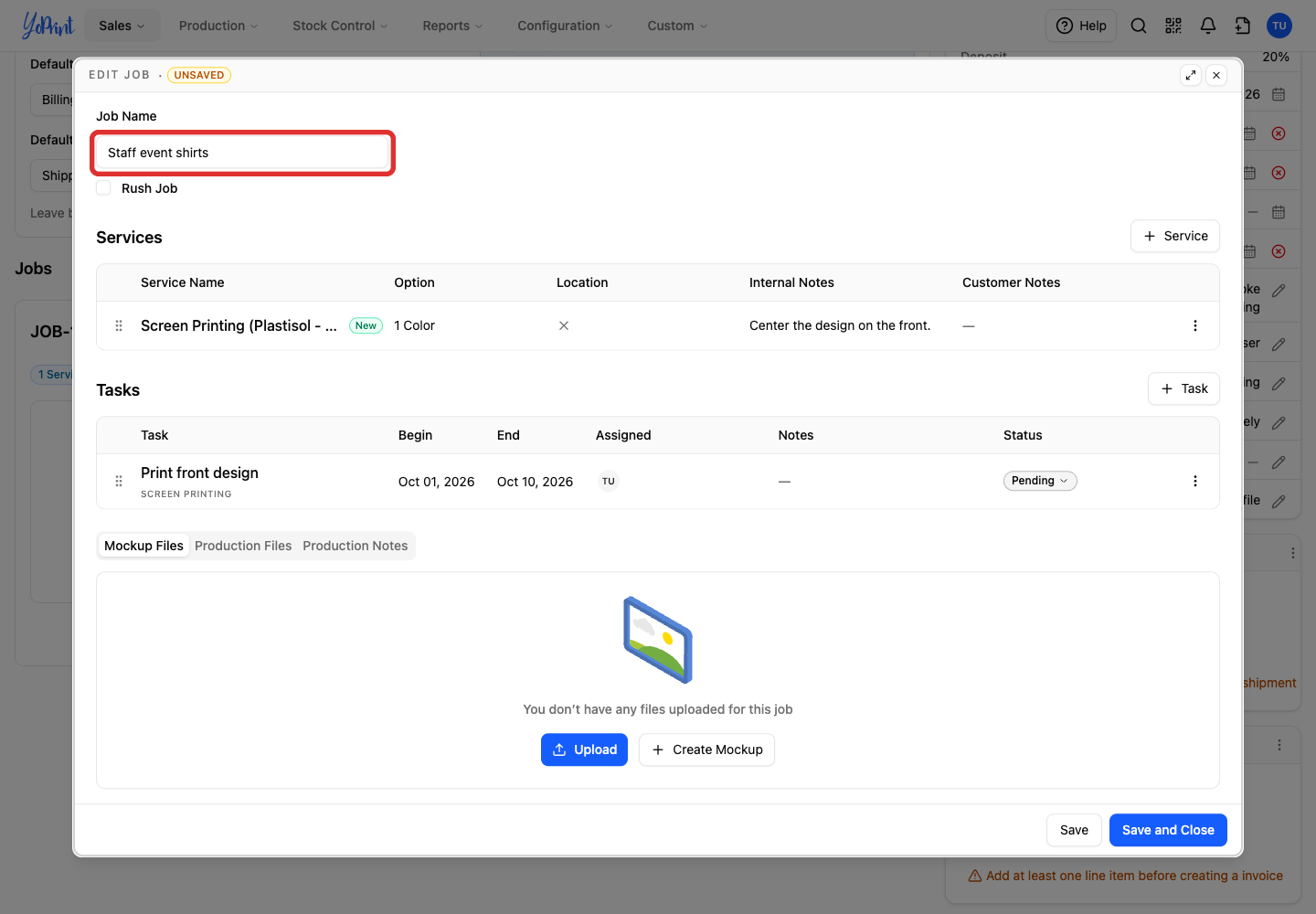Expand the Custom menu

coord(677,26)
